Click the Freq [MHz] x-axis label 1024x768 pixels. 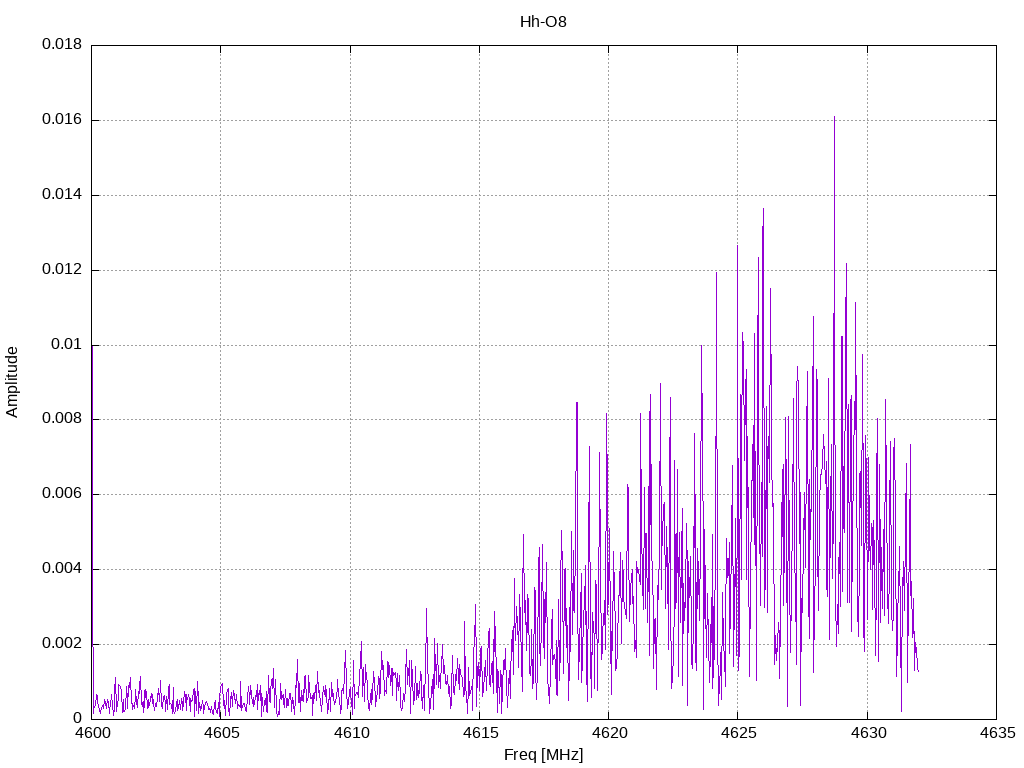pos(543,755)
